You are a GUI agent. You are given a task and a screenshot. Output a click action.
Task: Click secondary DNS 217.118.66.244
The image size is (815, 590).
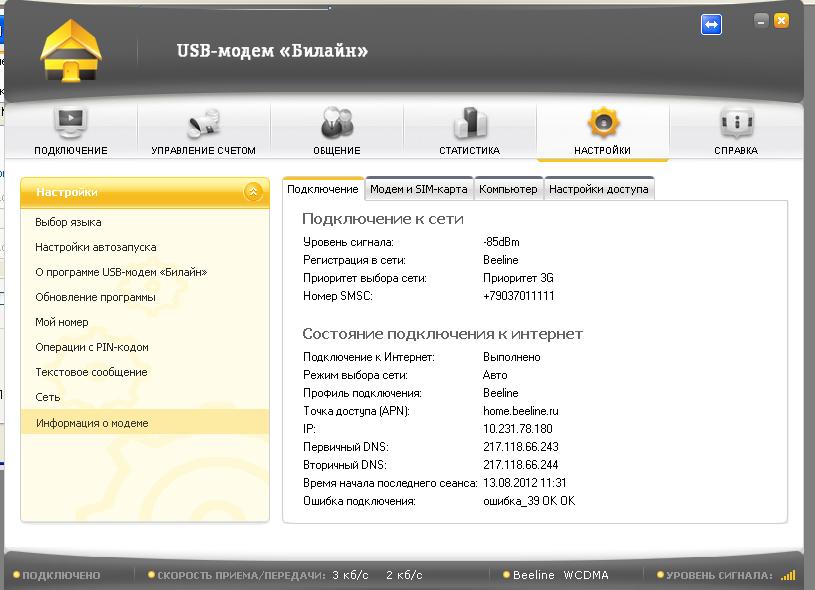point(521,465)
